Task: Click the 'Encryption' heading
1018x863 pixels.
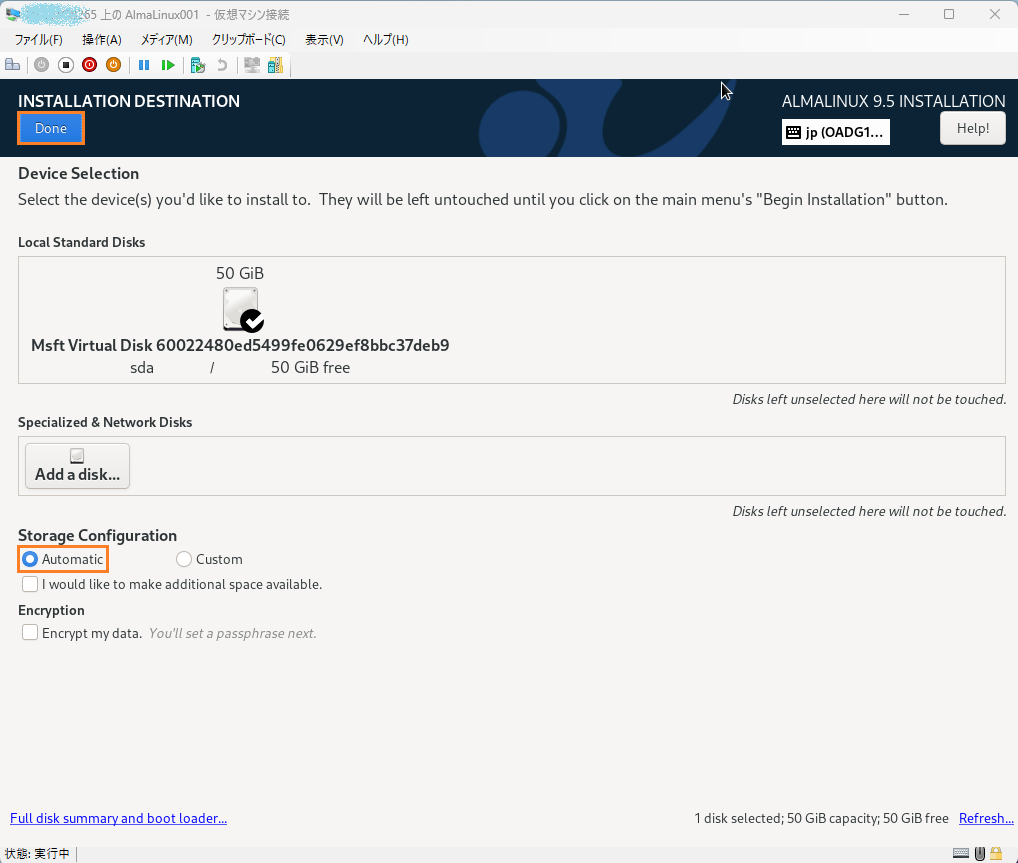Action: pos(51,610)
